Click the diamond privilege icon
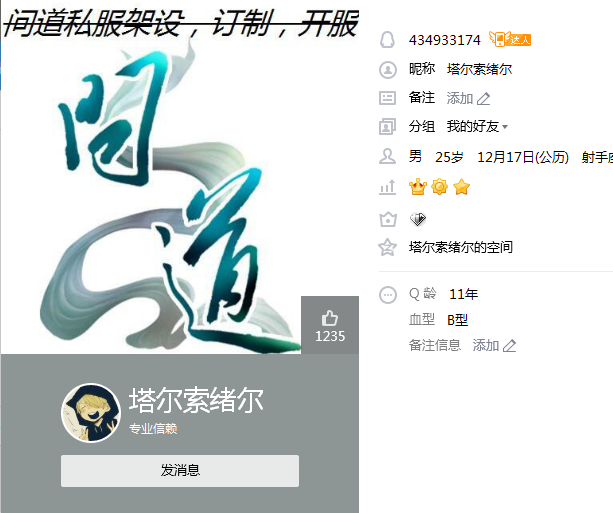The height and width of the screenshot is (513, 613). [418, 219]
